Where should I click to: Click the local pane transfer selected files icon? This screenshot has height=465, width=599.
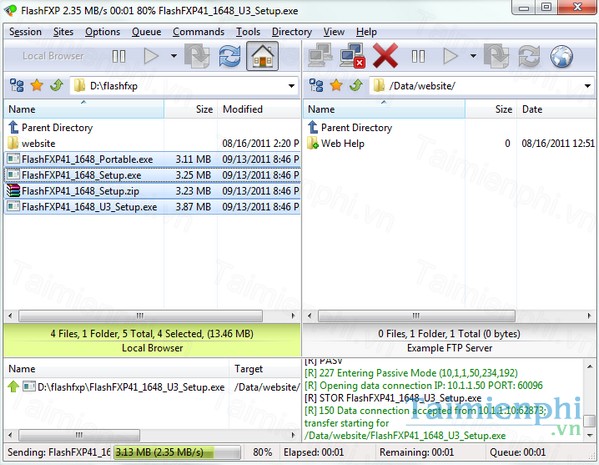tap(197, 56)
